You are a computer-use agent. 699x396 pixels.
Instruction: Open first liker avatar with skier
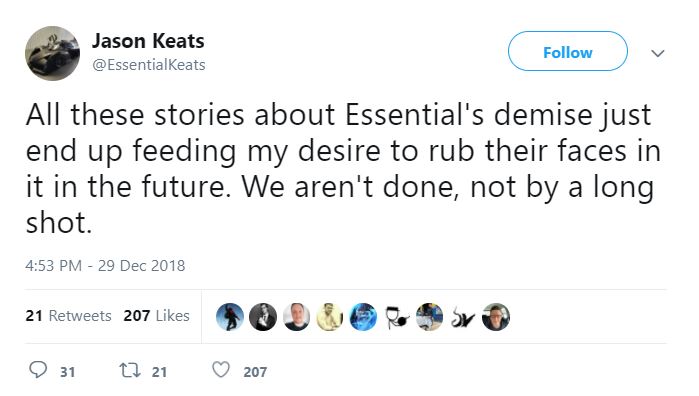click(x=230, y=317)
